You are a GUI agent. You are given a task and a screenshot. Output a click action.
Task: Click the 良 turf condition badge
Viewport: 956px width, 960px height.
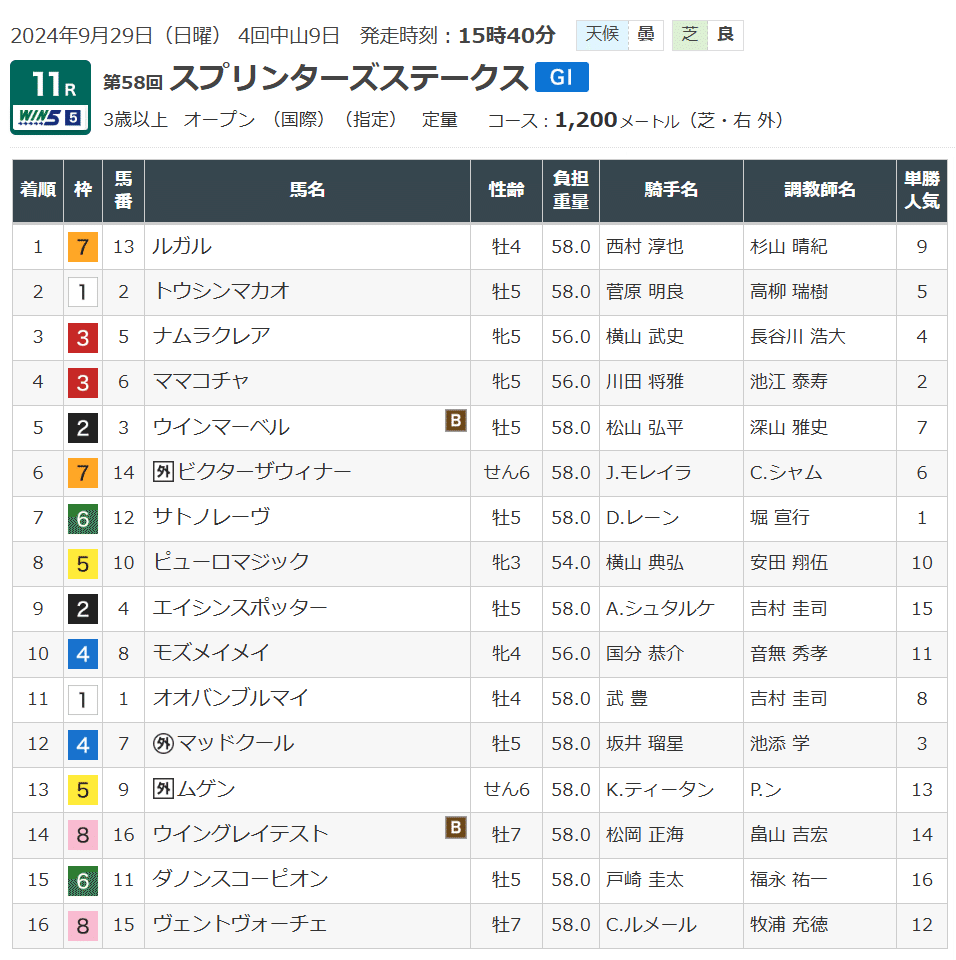point(729,33)
